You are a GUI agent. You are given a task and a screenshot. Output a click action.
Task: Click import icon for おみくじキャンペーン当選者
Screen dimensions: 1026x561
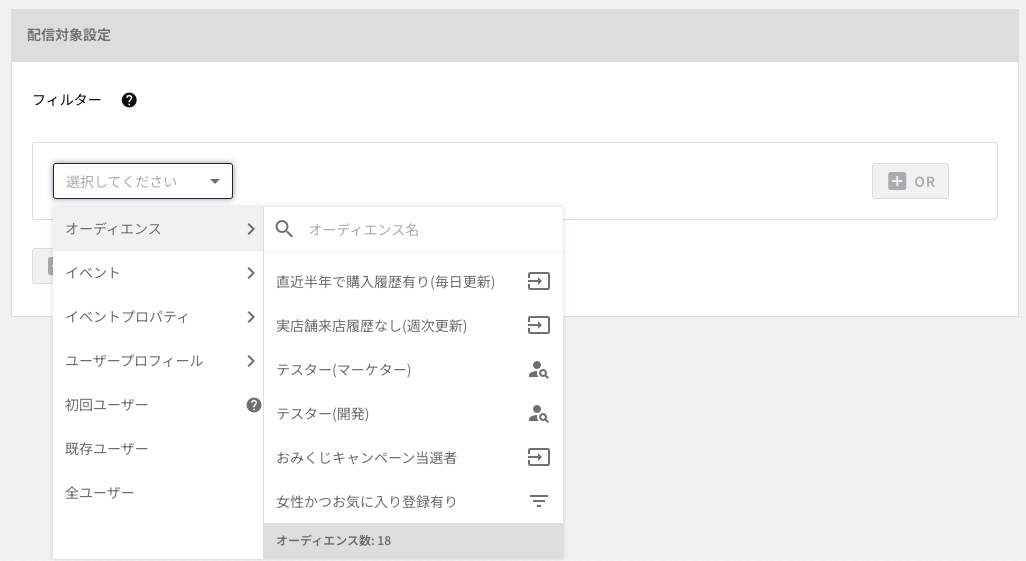pyautogui.click(x=539, y=457)
